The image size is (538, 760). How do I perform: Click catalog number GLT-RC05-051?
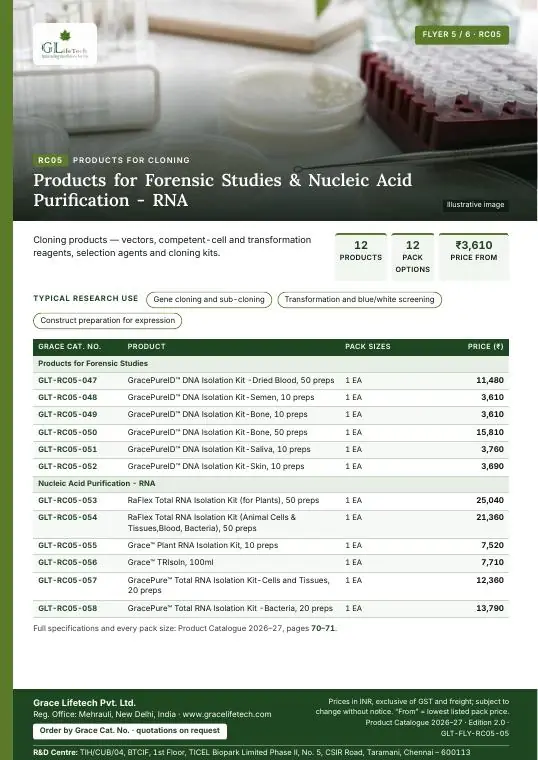click(67, 449)
